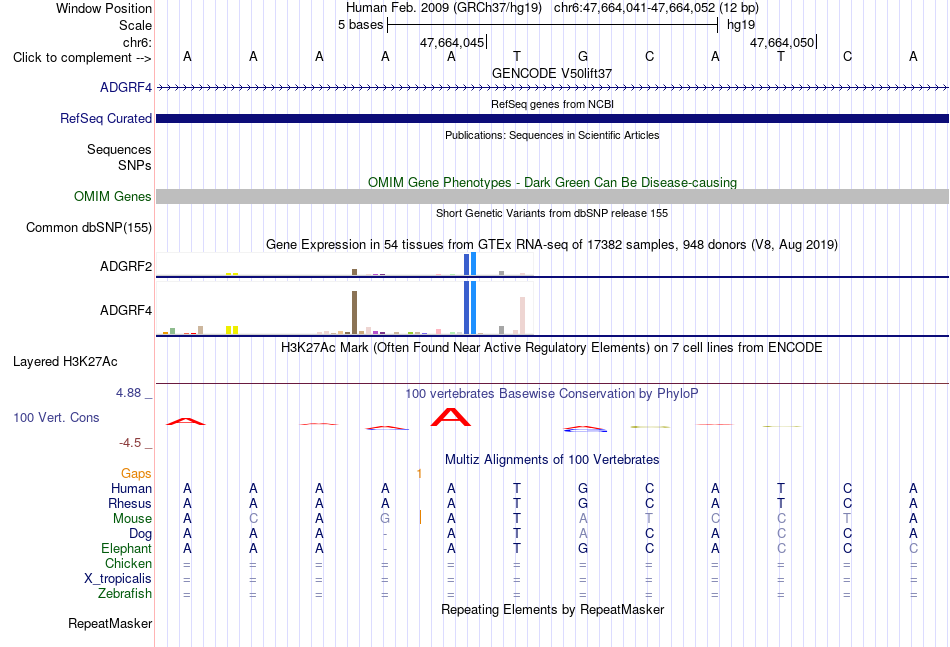Click the Rhesus alignment row label
This screenshot has width=950, height=647.
pos(130,504)
